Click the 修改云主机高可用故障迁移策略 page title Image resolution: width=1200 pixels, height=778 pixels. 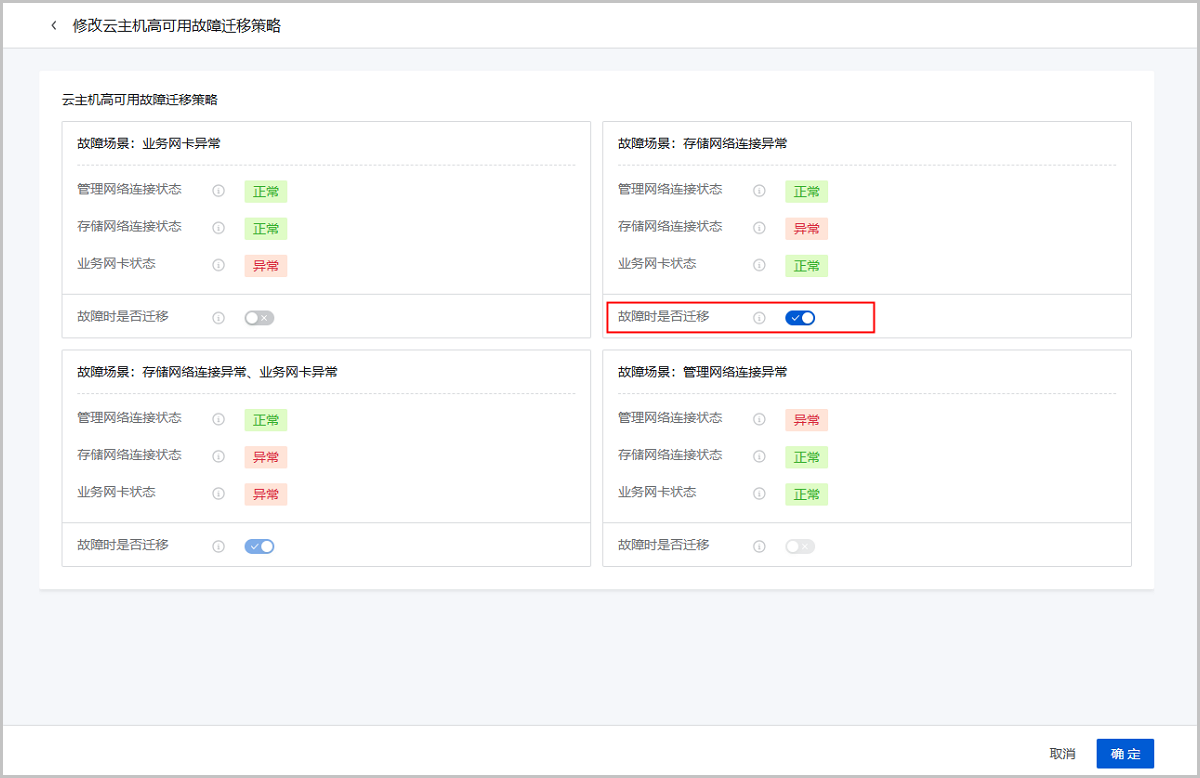coord(176,26)
